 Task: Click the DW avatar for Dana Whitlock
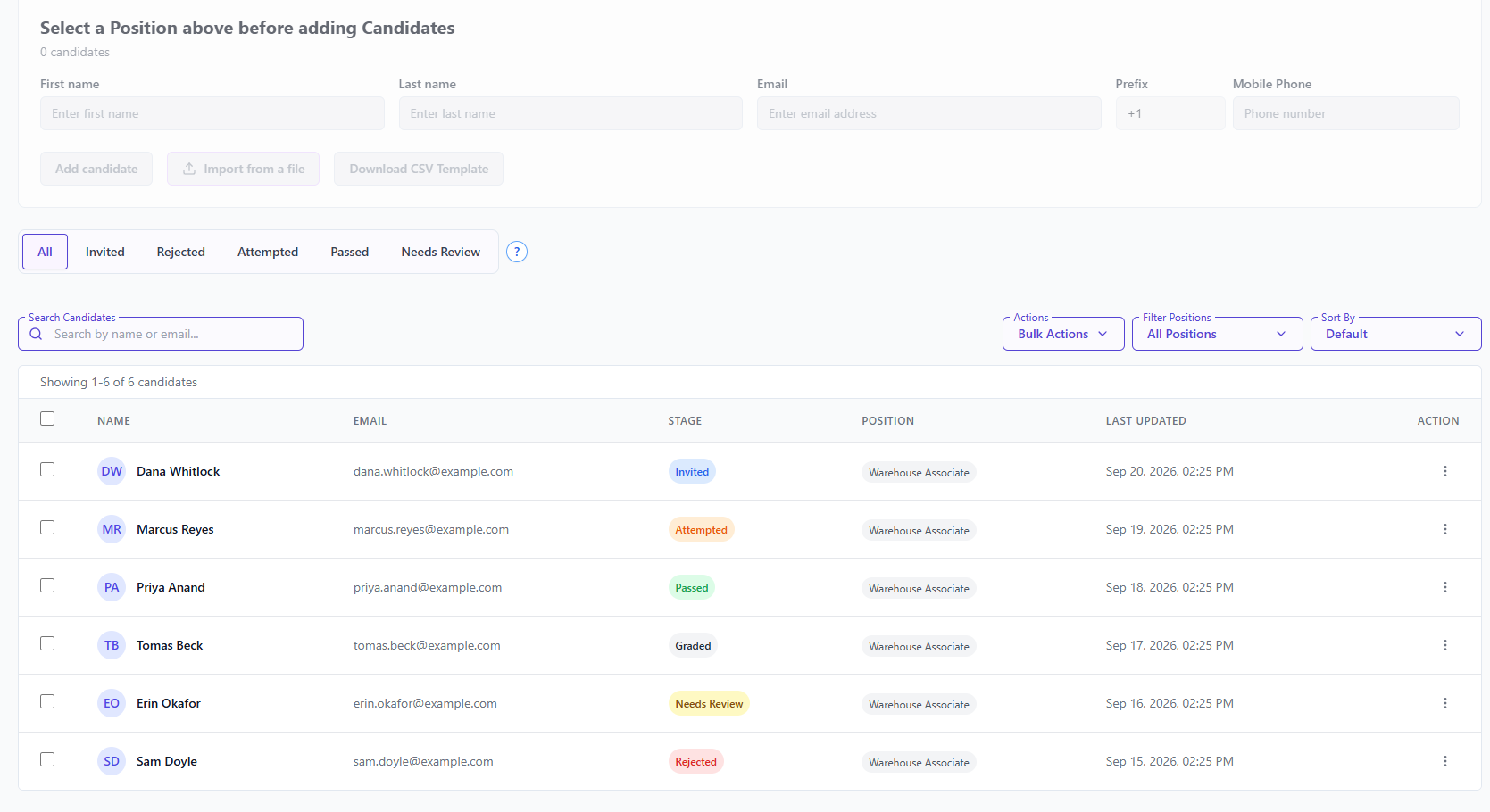pyautogui.click(x=112, y=471)
